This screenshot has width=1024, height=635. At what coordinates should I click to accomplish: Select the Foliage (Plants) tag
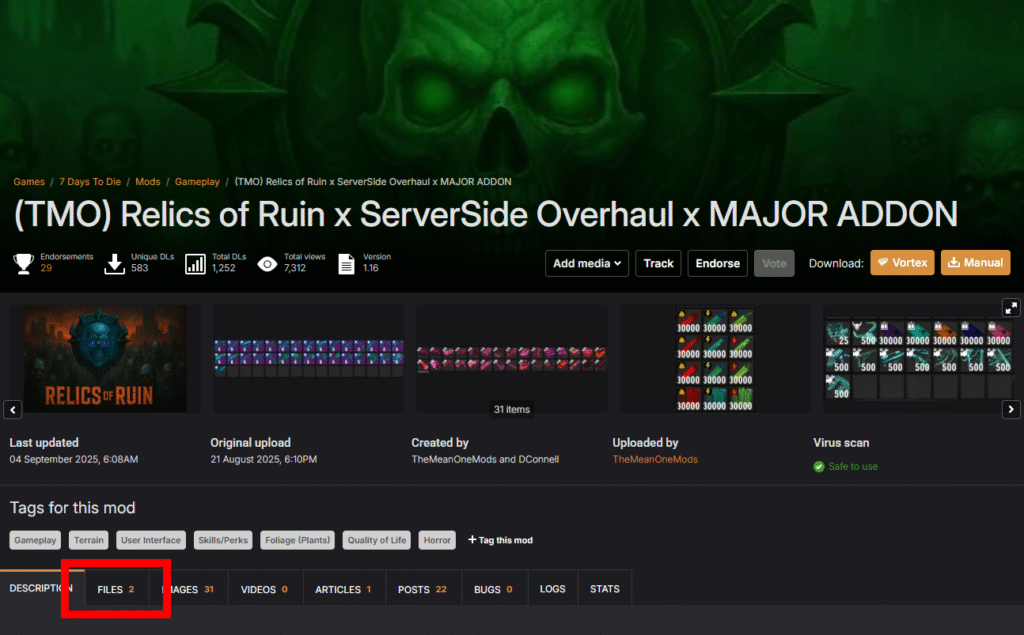pyautogui.click(x=298, y=540)
